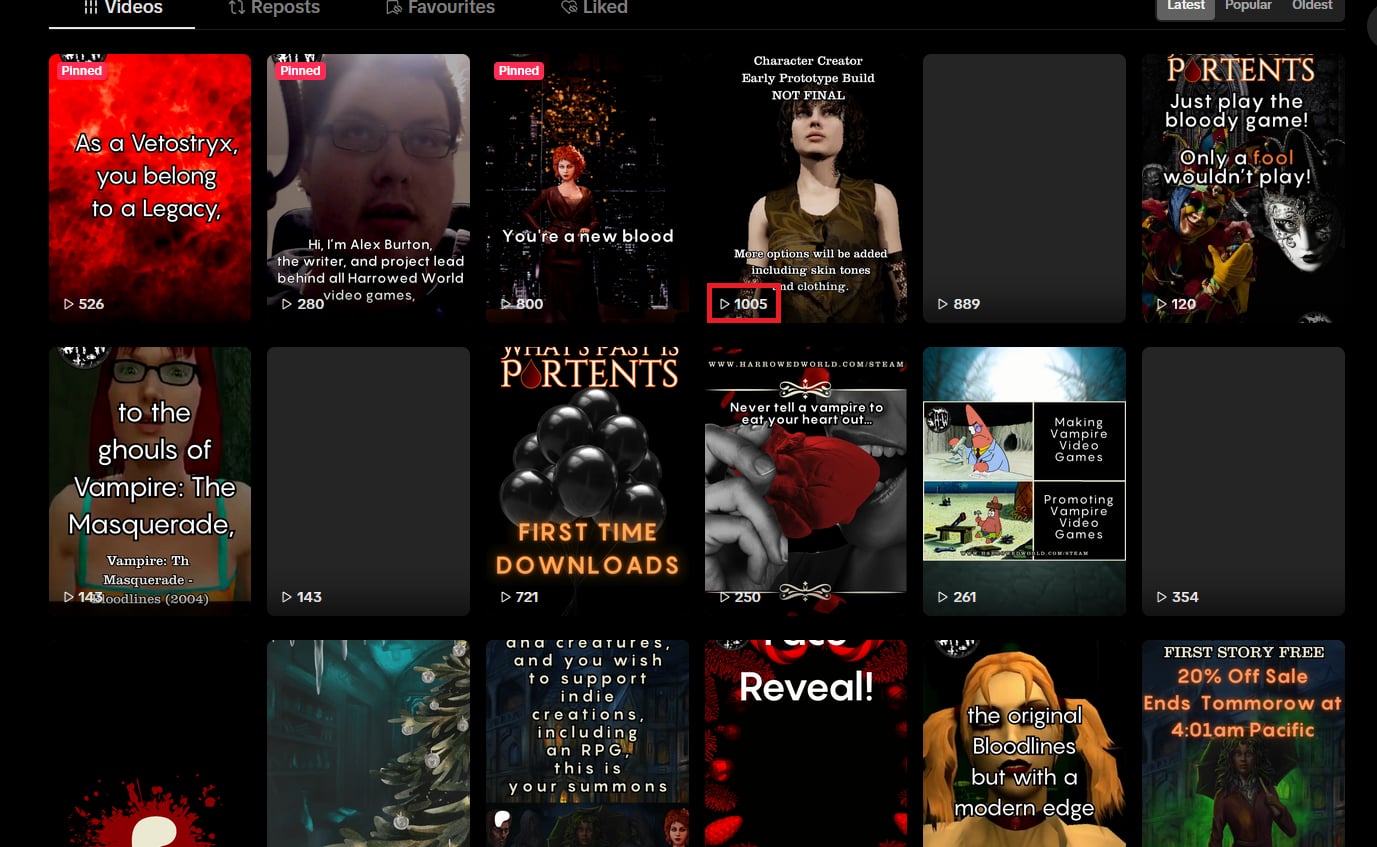Open the Character Creator prototype video
This screenshot has width=1377, height=847.
(806, 188)
